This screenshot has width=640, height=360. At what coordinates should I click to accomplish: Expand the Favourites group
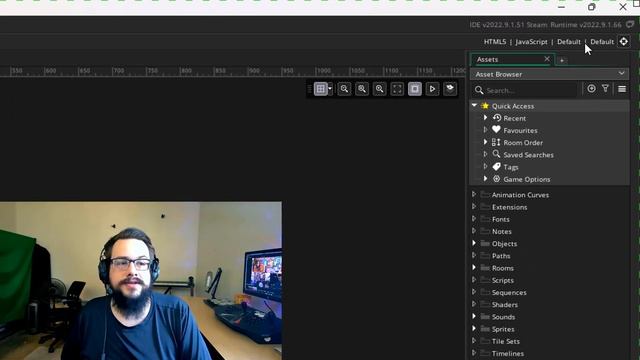click(485, 130)
